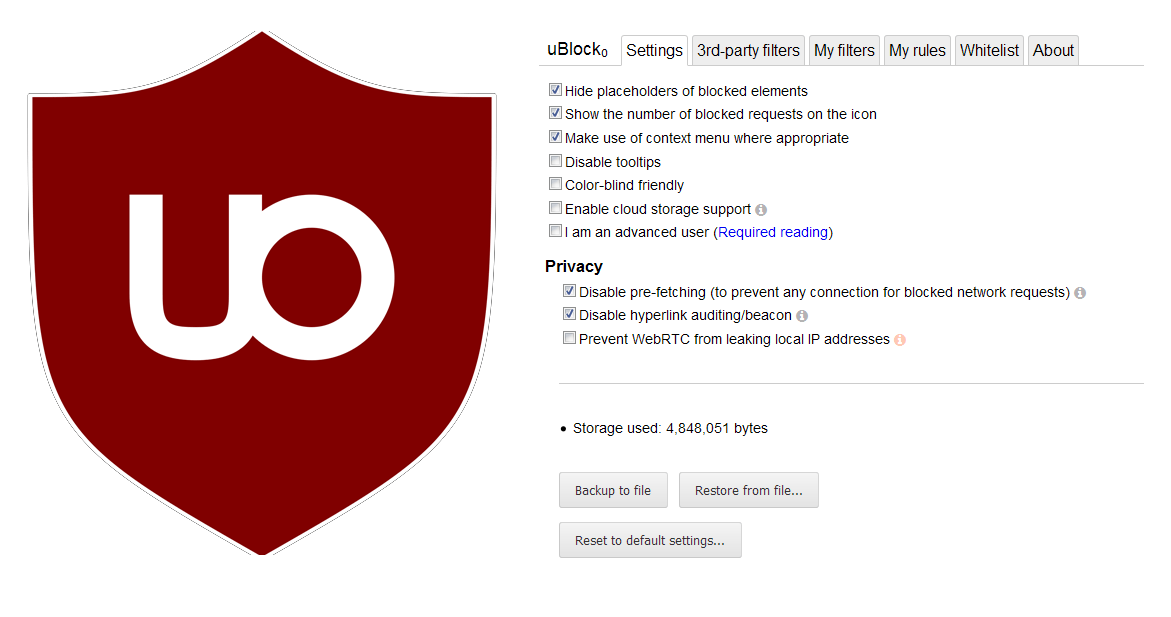Click info icon for Disable hyperlink auditing/beacon

pyautogui.click(x=802, y=315)
